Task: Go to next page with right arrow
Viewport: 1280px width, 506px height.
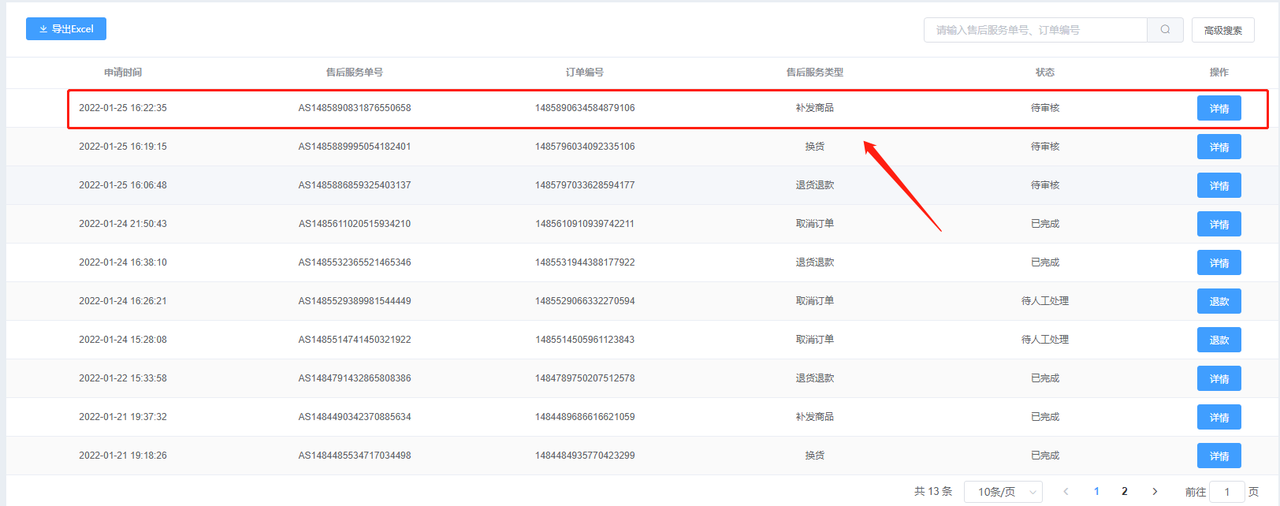Action: coord(1155,492)
